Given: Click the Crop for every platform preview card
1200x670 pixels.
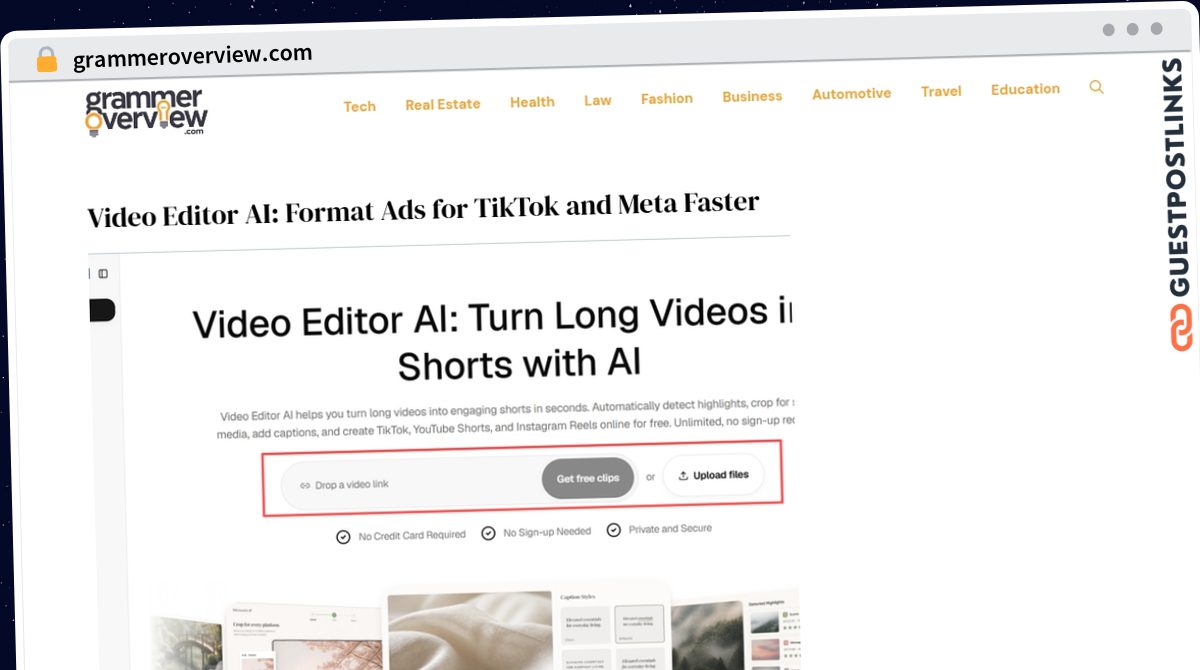Looking at the screenshot, I should pos(305,637).
